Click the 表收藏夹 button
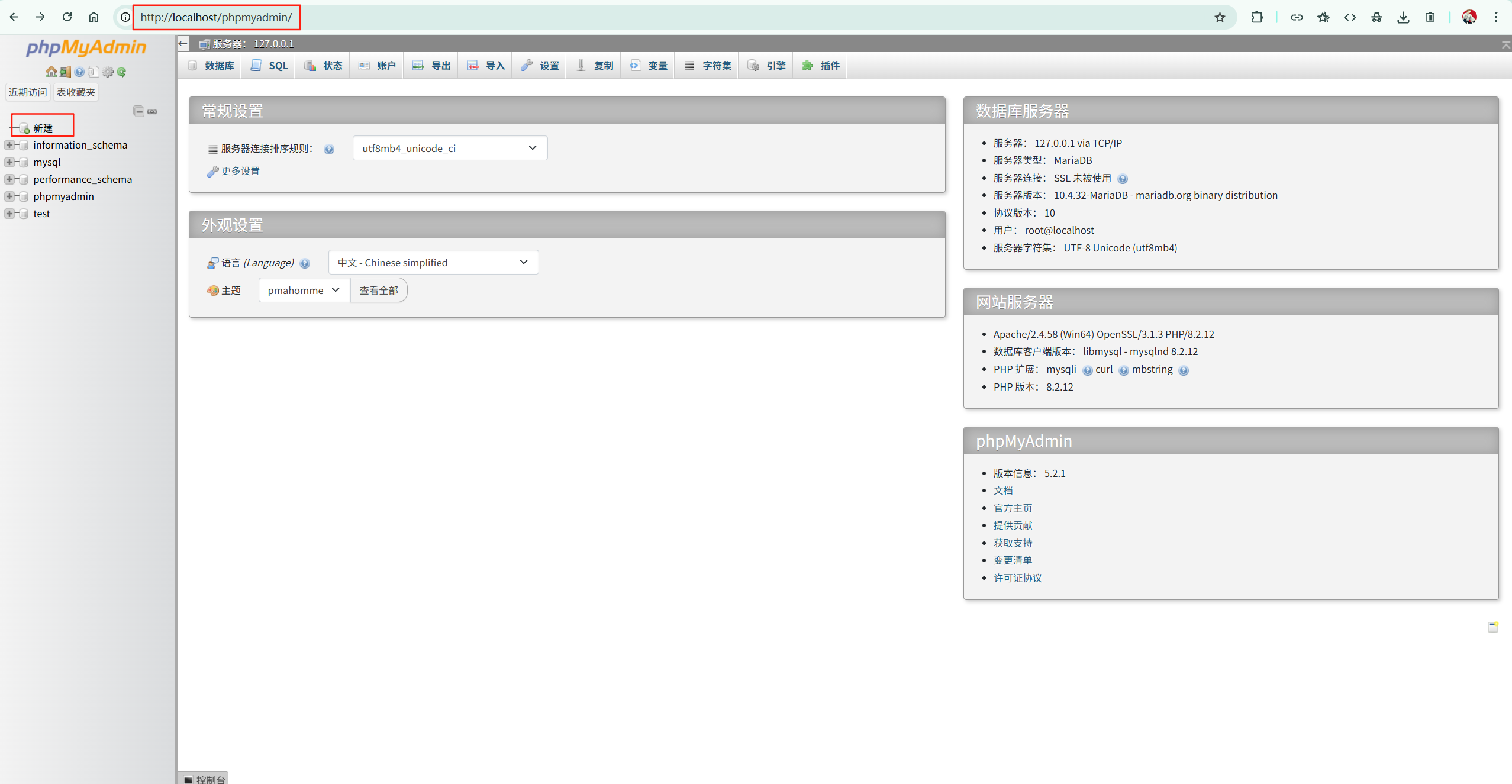Viewport: 1512px width, 784px height. click(x=76, y=92)
